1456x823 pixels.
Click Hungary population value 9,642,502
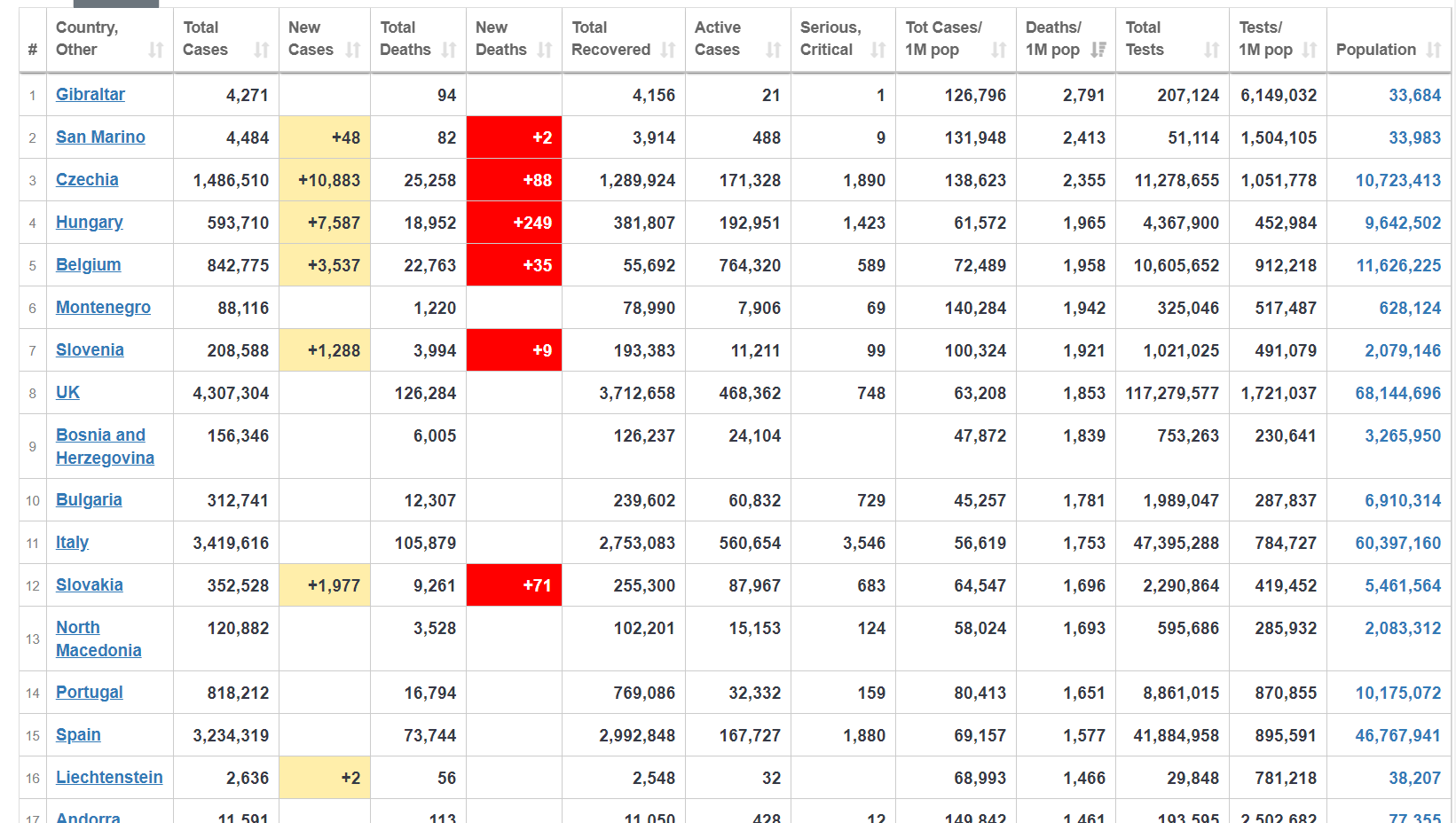point(1402,223)
